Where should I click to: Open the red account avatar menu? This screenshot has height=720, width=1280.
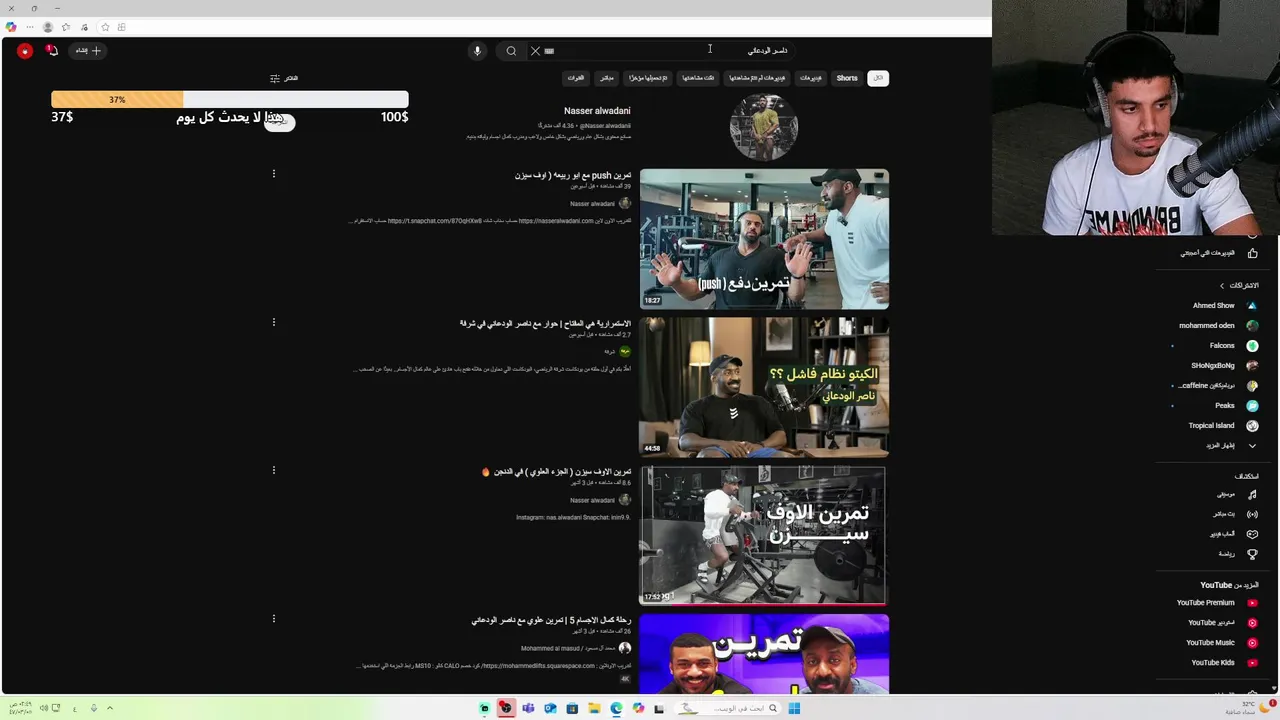click(24, 50)
